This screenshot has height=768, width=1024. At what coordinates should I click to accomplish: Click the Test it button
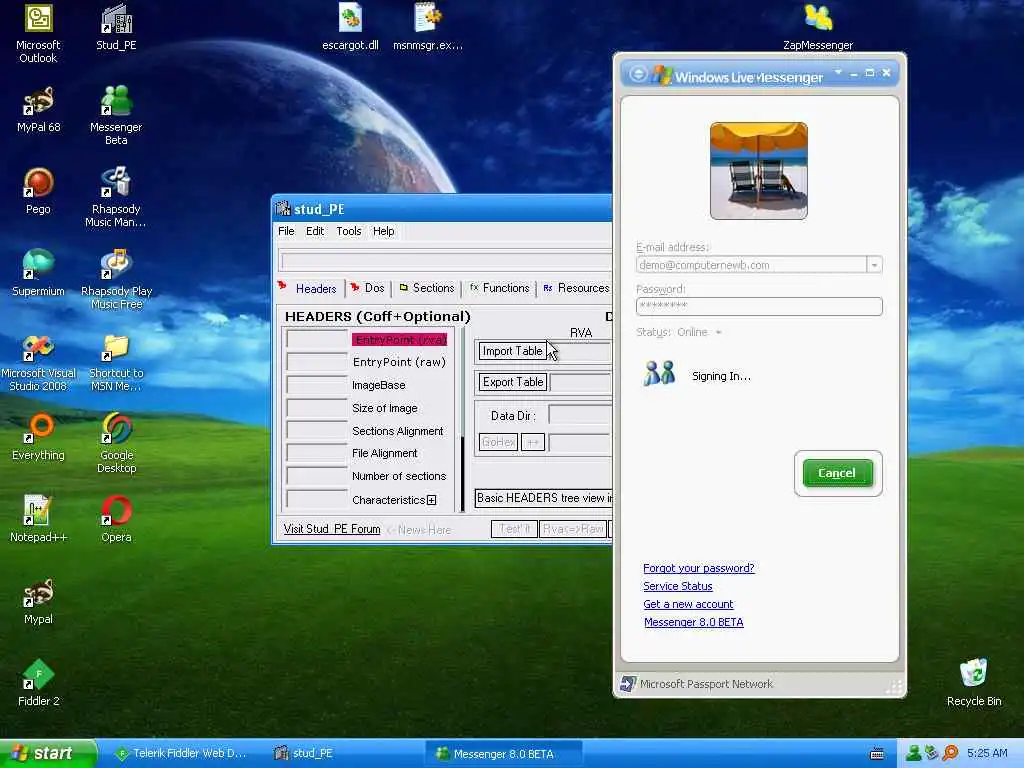tap(514, 529)
